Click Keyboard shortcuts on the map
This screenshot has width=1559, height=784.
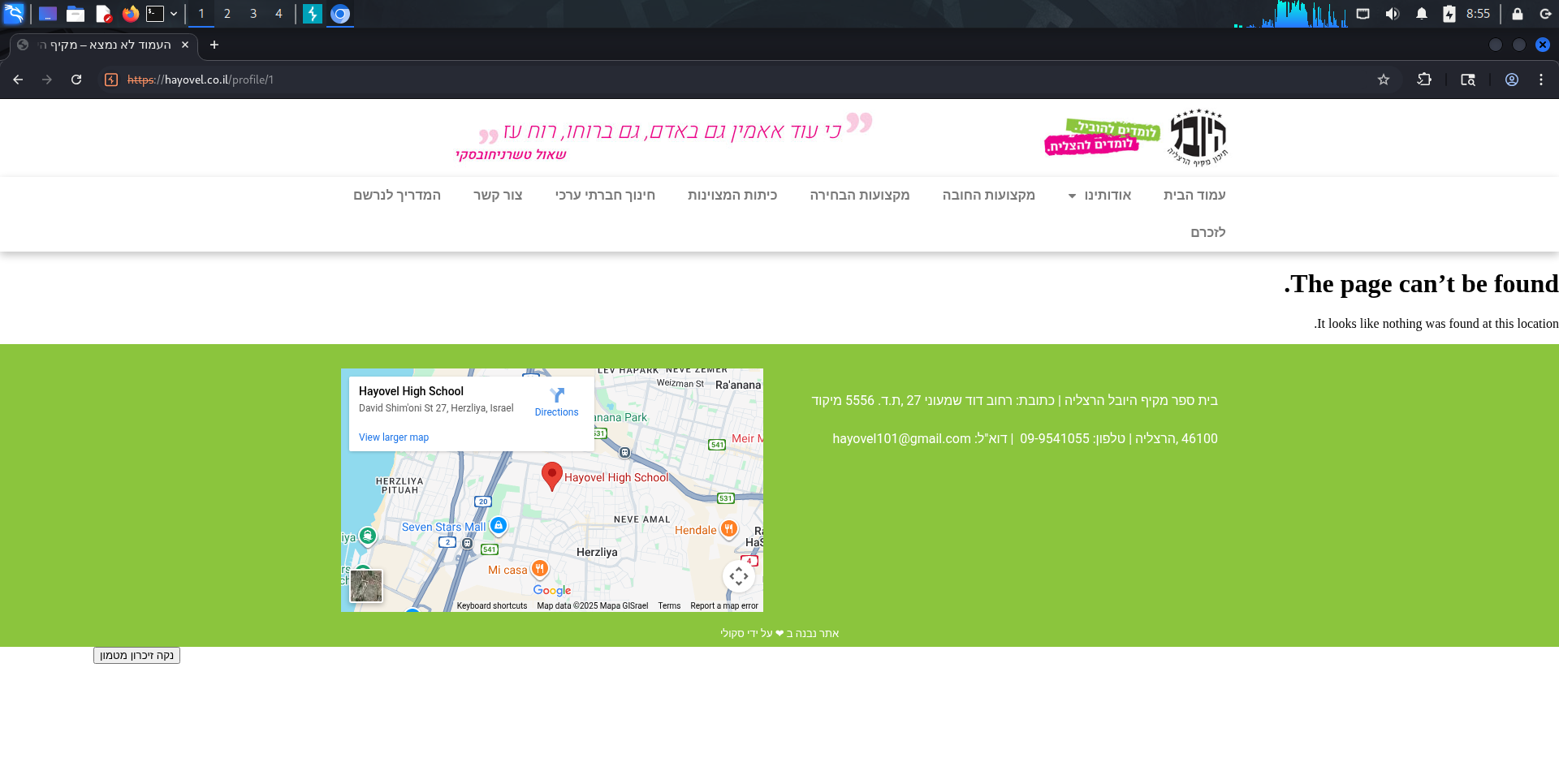(x=492, y=605)
